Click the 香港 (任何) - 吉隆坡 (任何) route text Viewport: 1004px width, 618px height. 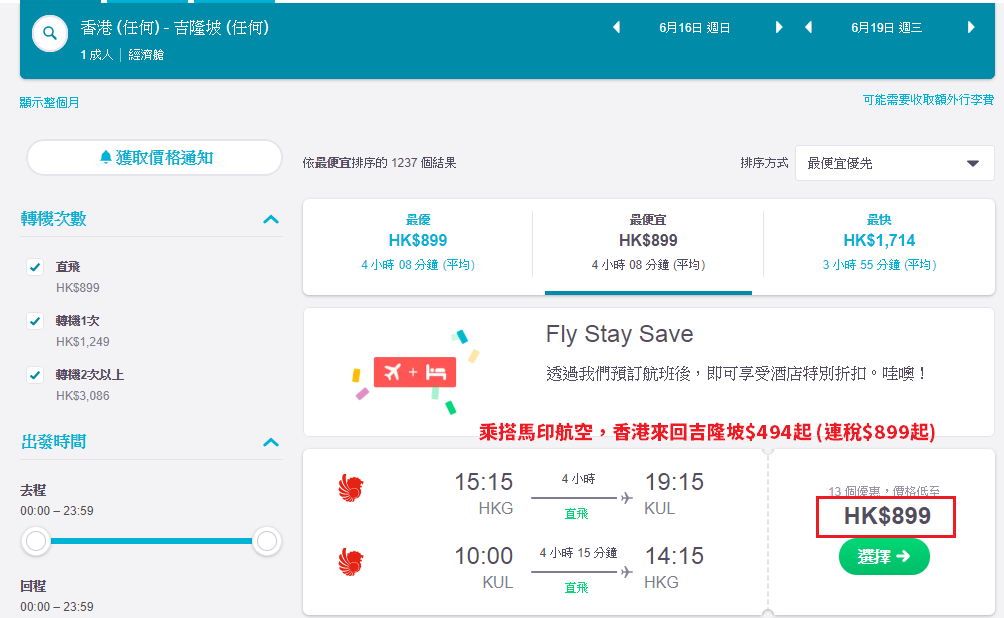pos(175,28)
